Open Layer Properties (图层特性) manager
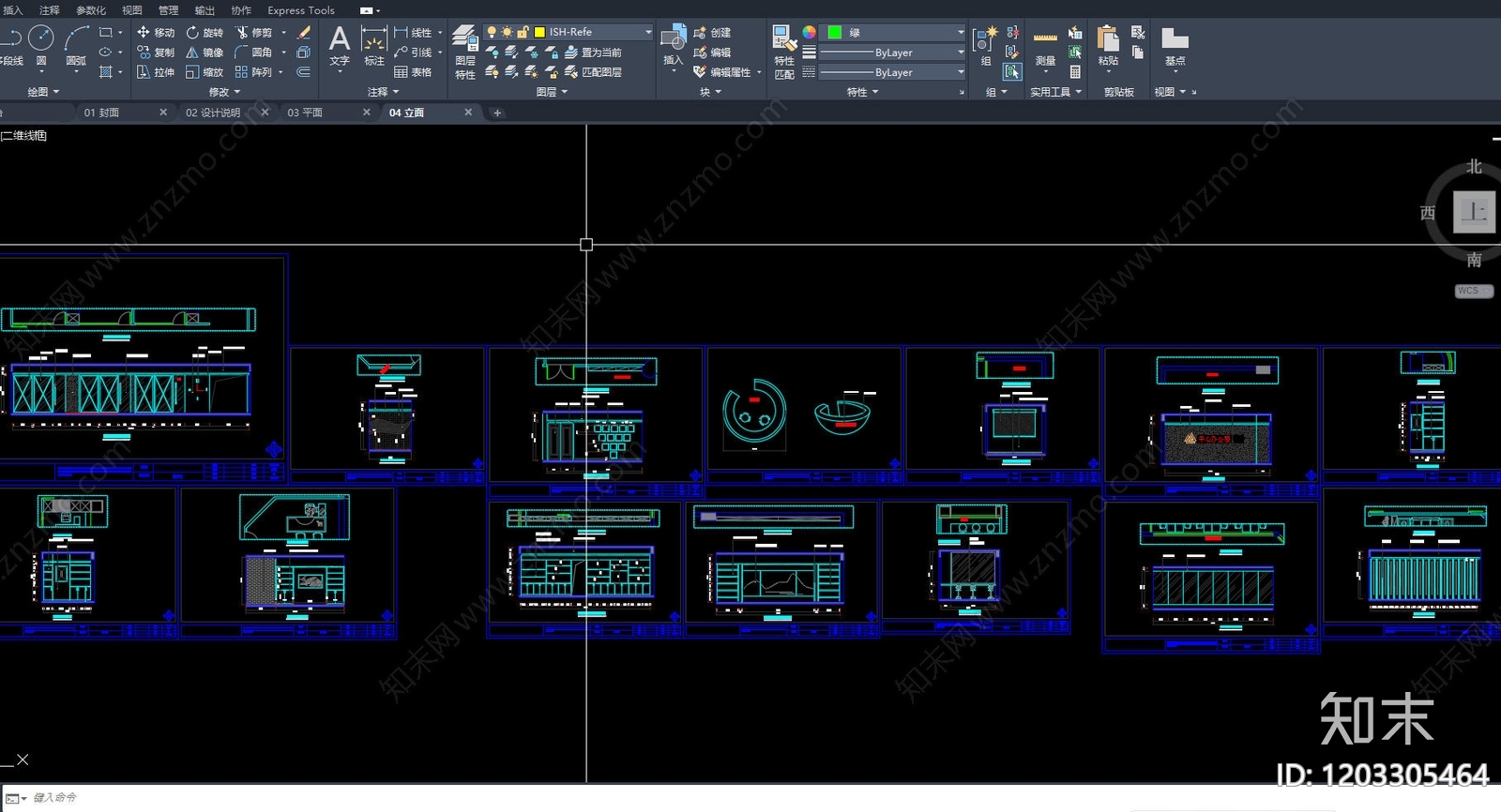The width and height of the screenshot is (1501, 812). point(465,53)
